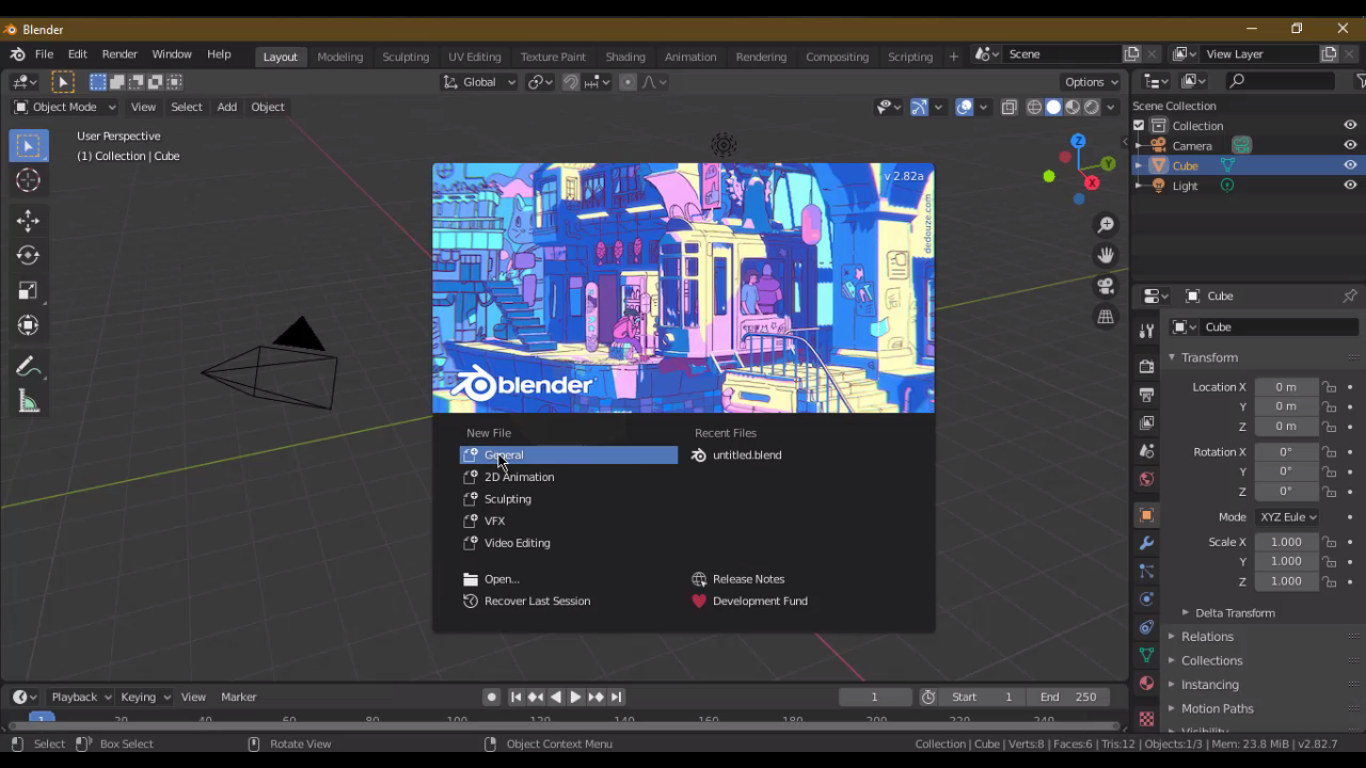Click the Scale X value slider
This screenshot has width=1366, height=768.
pos(1286,542)
